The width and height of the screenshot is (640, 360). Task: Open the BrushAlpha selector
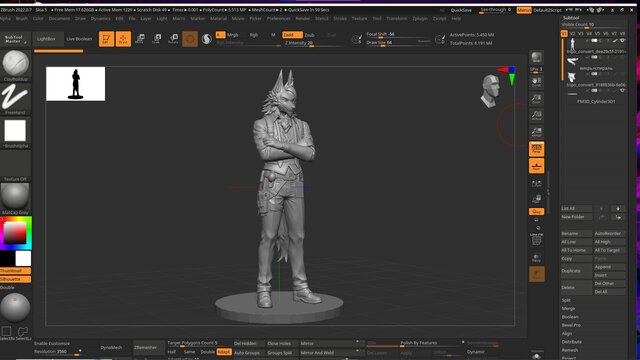(x=16, y=133)
